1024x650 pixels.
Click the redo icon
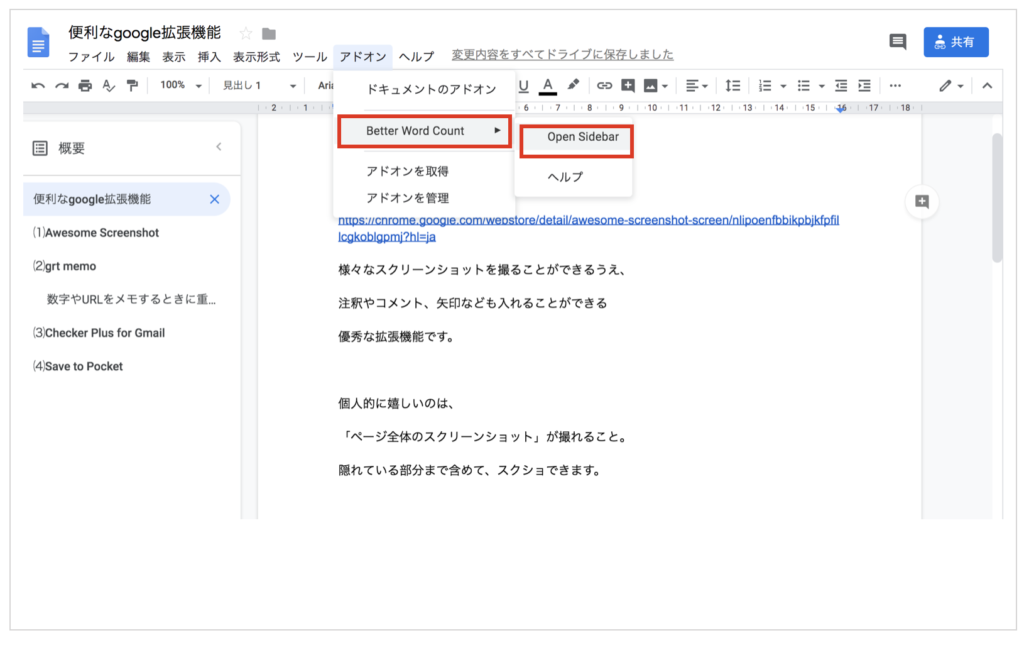(x=61, y=86)
